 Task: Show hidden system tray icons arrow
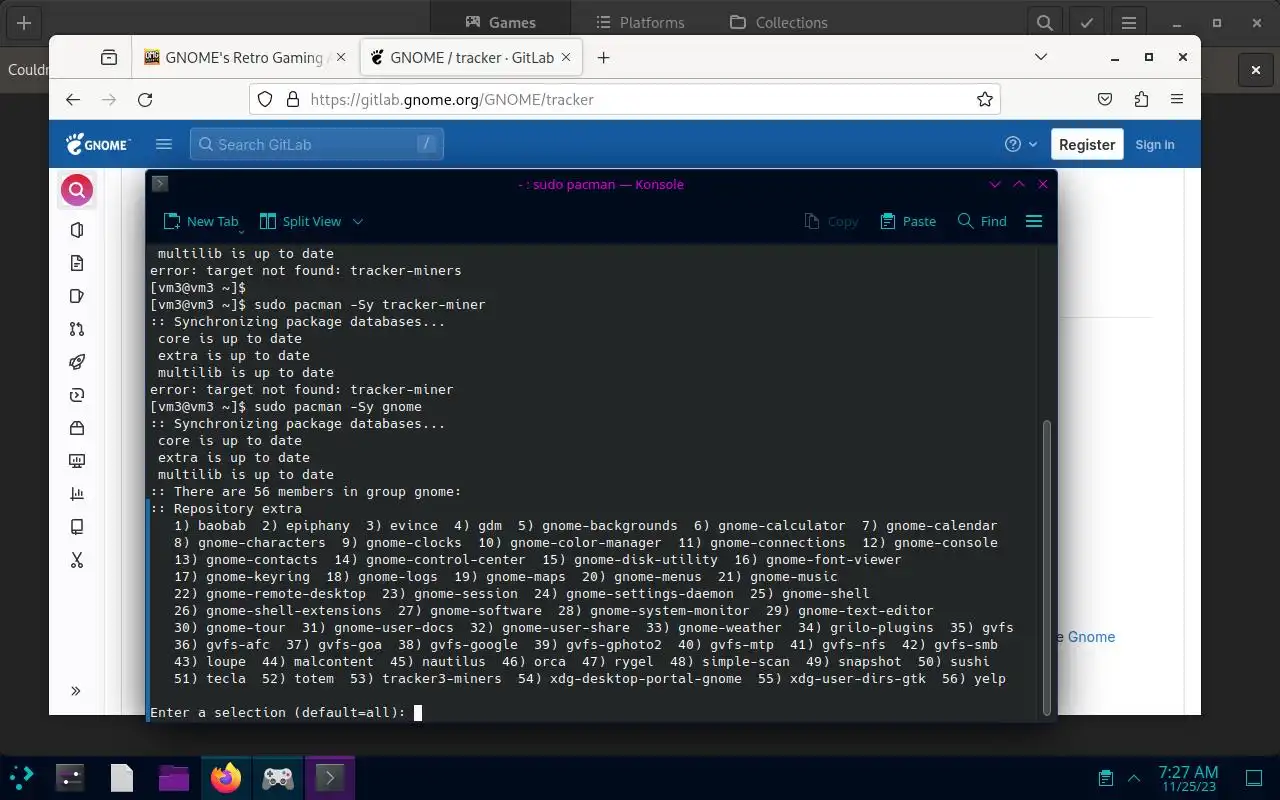click(x=1134, y=778)
